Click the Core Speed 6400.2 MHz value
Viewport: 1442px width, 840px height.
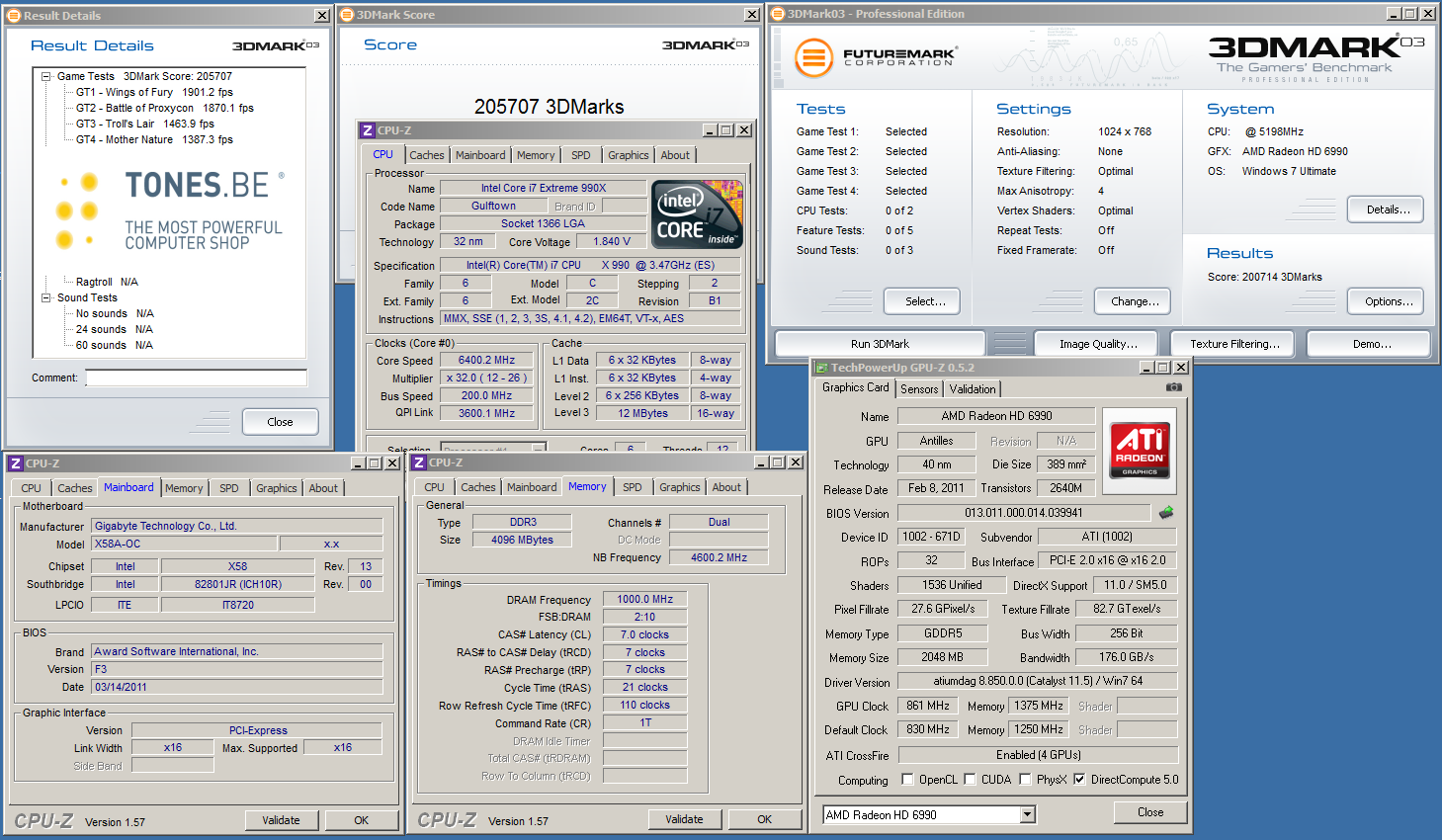[x=486, y=360]
